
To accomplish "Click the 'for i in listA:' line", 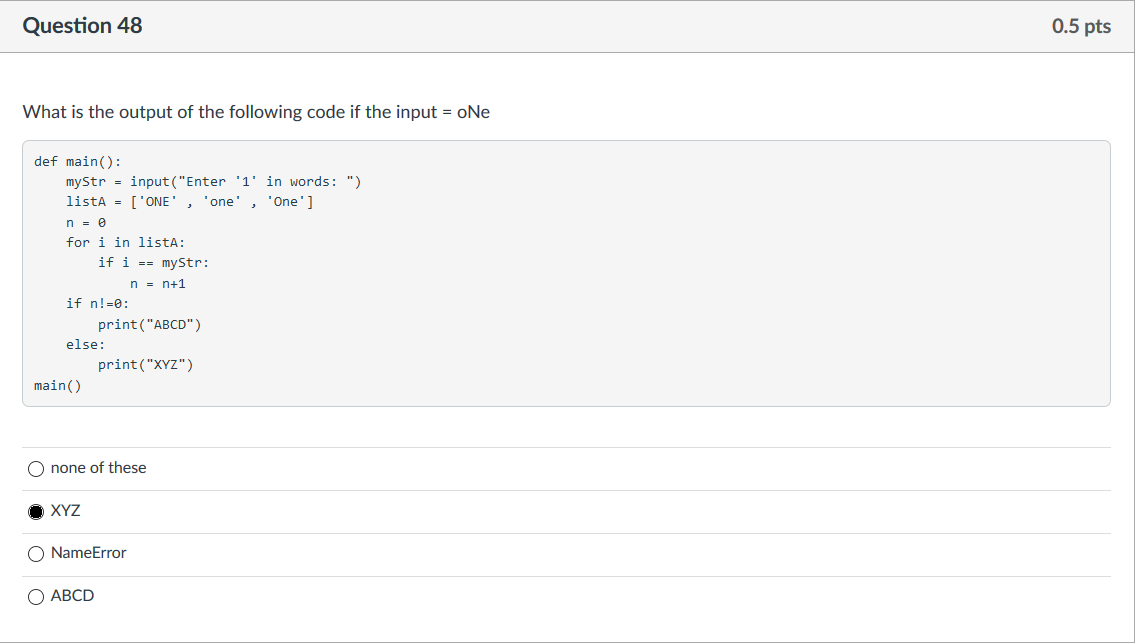I will (x=125, y=242).
